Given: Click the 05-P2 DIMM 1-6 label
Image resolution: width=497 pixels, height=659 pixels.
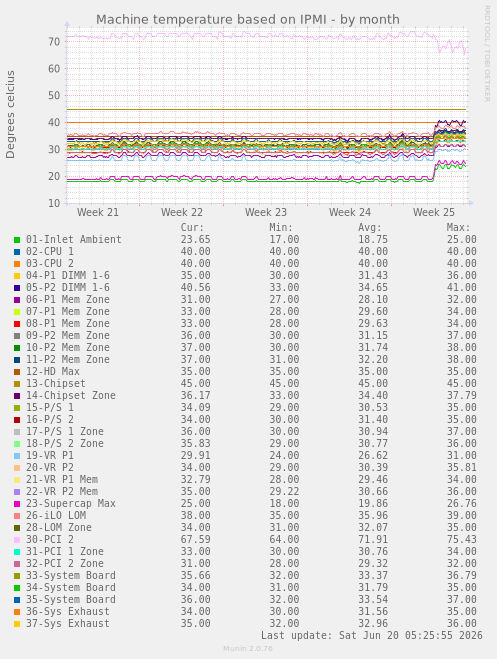Looking at the screenshot, I should pos(68,287).
